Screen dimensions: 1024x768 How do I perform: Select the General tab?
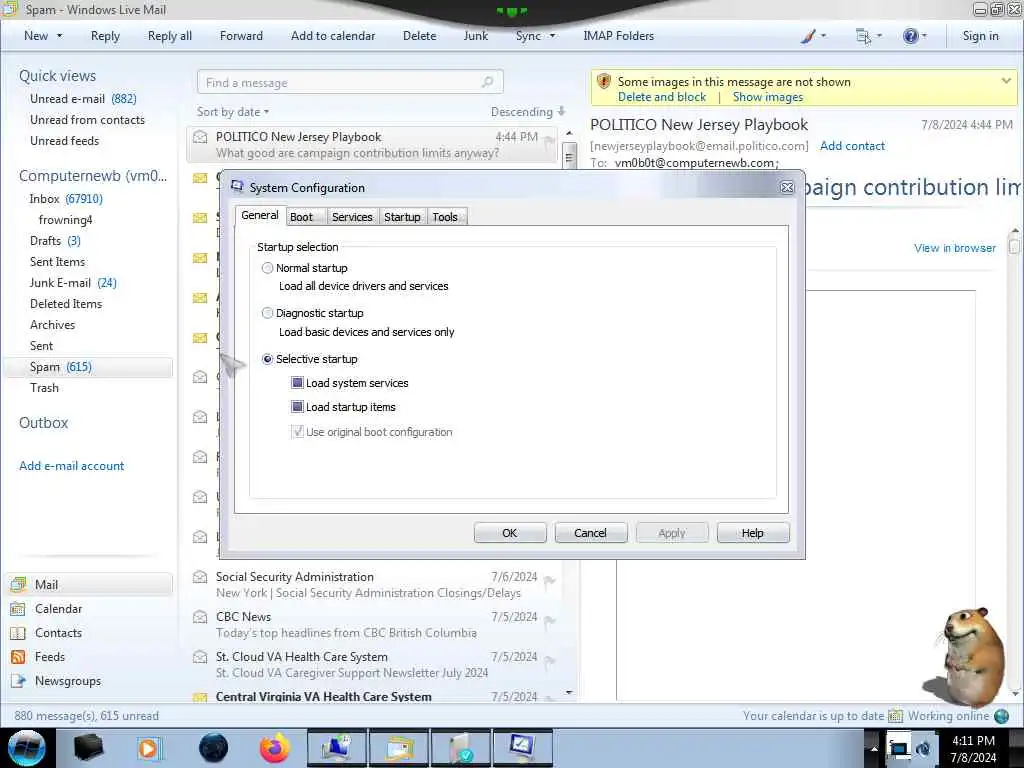[260, 216]
